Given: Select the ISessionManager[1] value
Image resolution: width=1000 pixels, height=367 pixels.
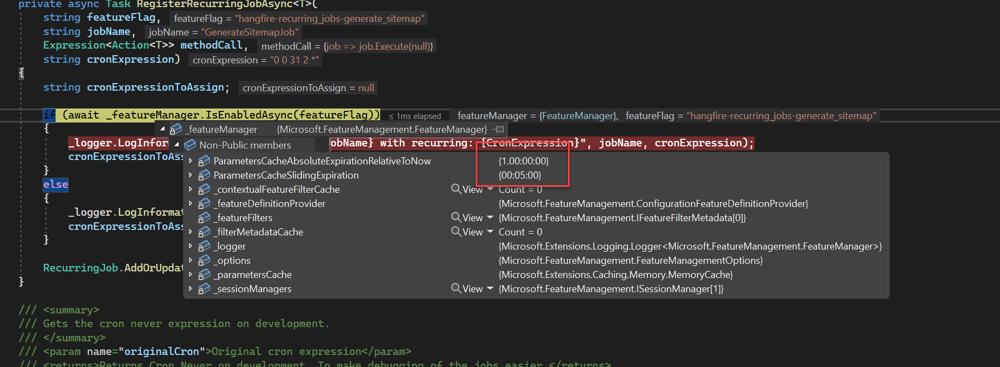Looking at the screenshot, I should (611, 289).
